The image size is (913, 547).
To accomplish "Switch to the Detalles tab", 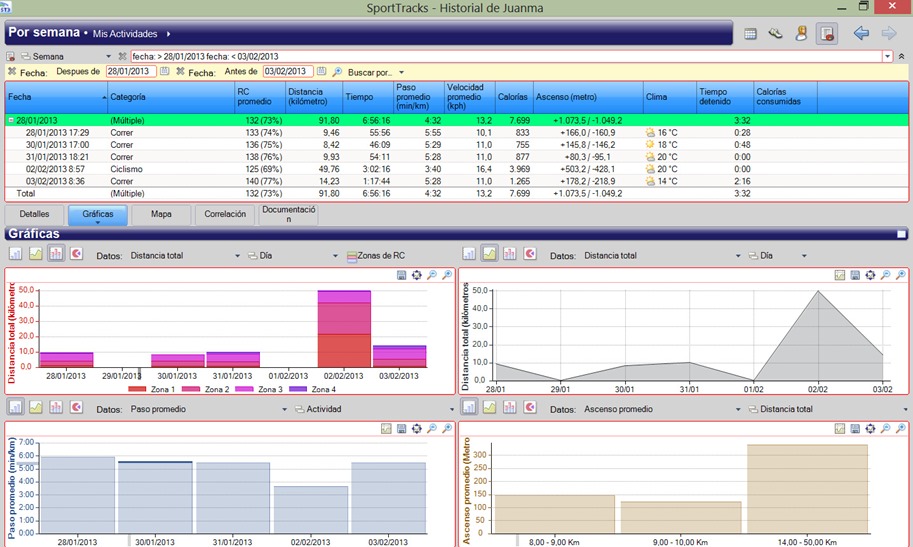I will point(34,214).
